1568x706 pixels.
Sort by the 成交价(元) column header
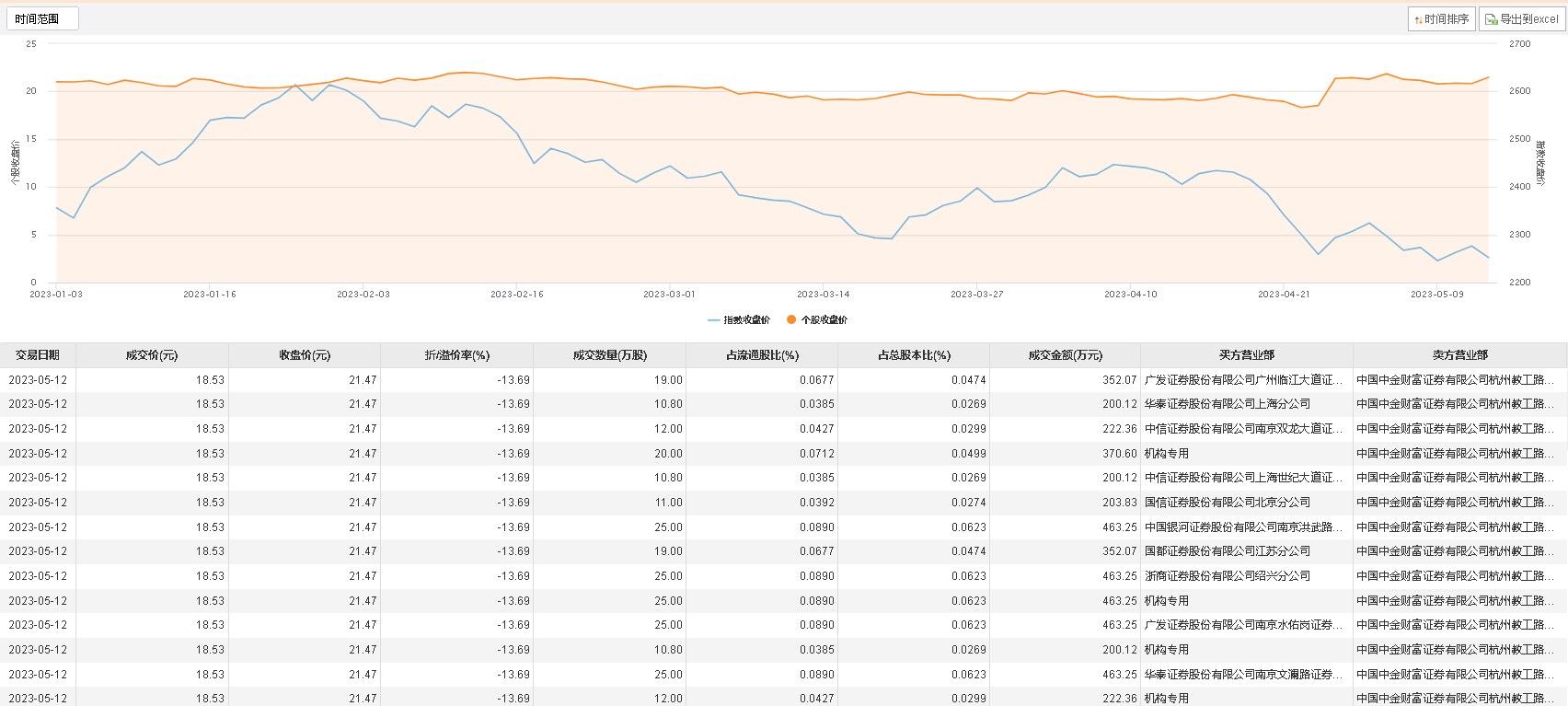[x=152, y=355]
